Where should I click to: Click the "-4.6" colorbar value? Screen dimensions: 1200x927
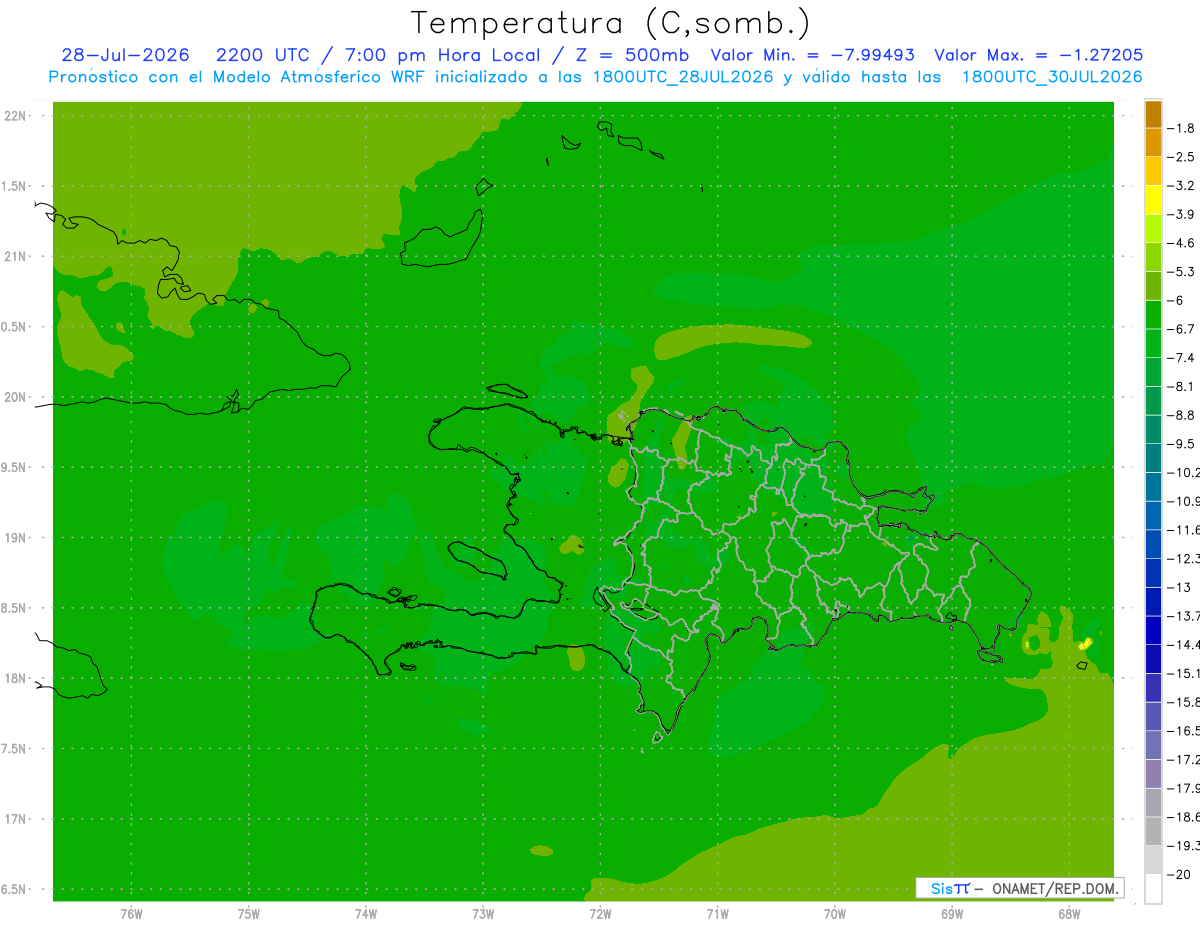click(x=1183, y=243)
